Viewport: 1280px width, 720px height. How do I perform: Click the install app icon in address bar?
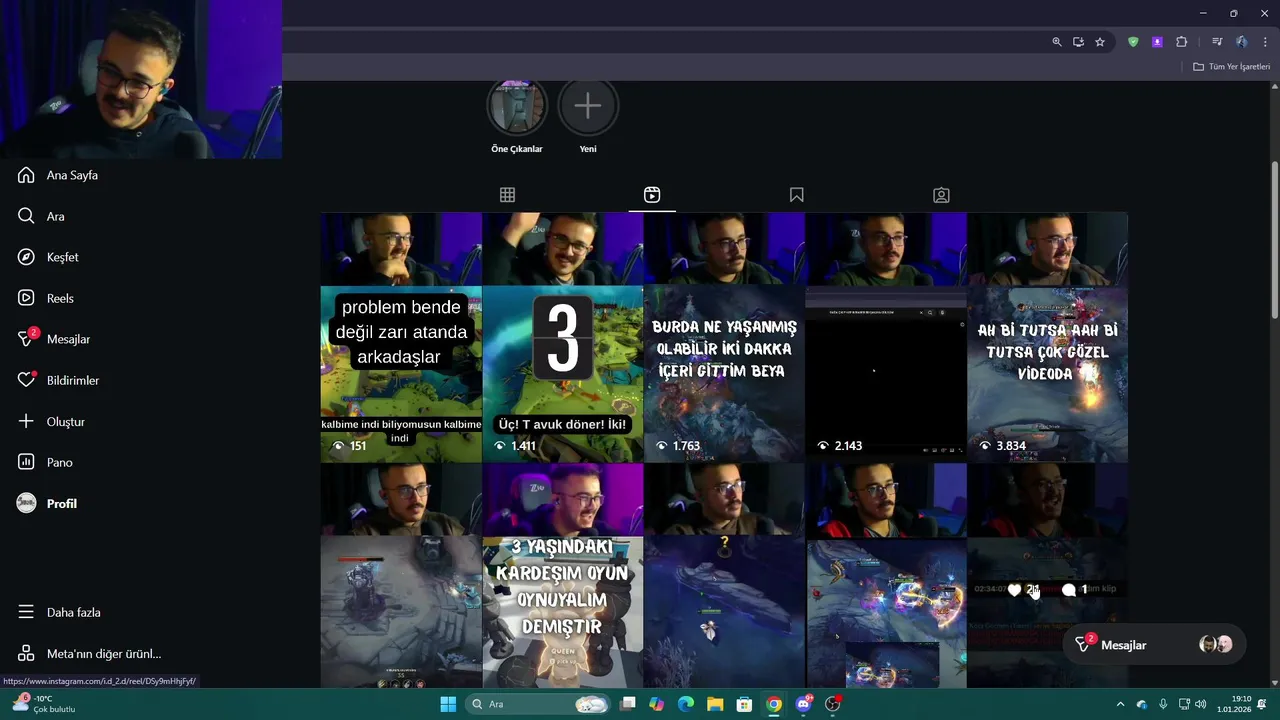tap(1078, 42)
